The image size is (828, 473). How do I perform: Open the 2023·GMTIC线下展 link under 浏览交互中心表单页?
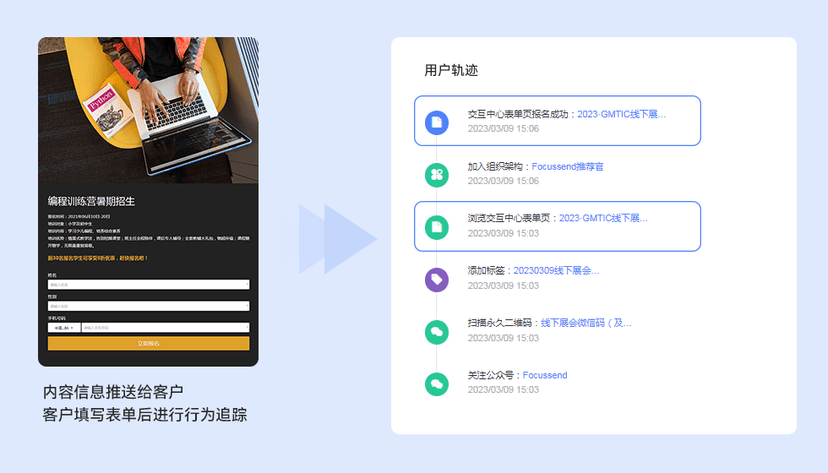603,218
